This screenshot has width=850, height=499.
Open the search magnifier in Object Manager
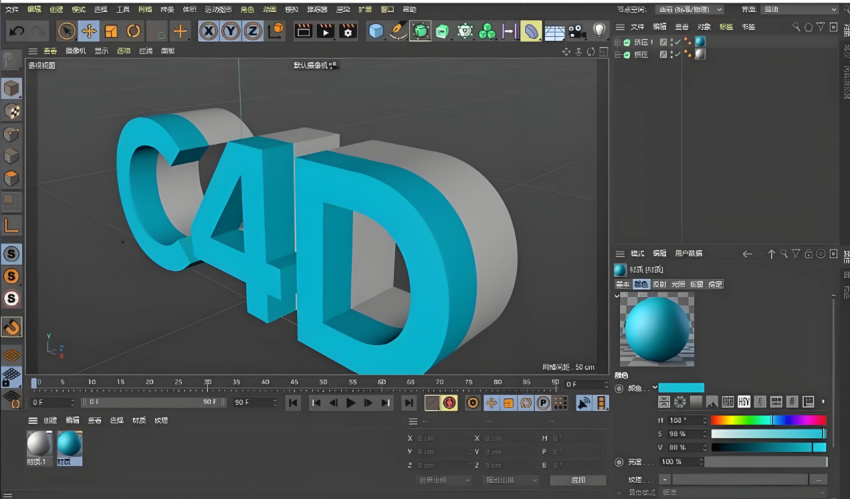click(796, 27)
